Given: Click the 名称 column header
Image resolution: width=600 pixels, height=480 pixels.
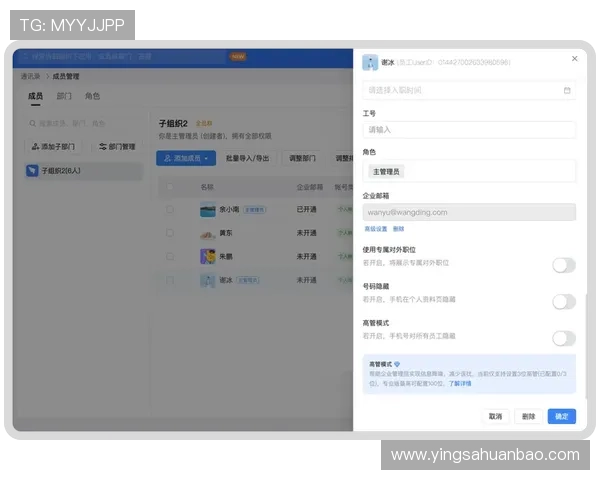Looking at the screenshot, I should click(207, 187).
